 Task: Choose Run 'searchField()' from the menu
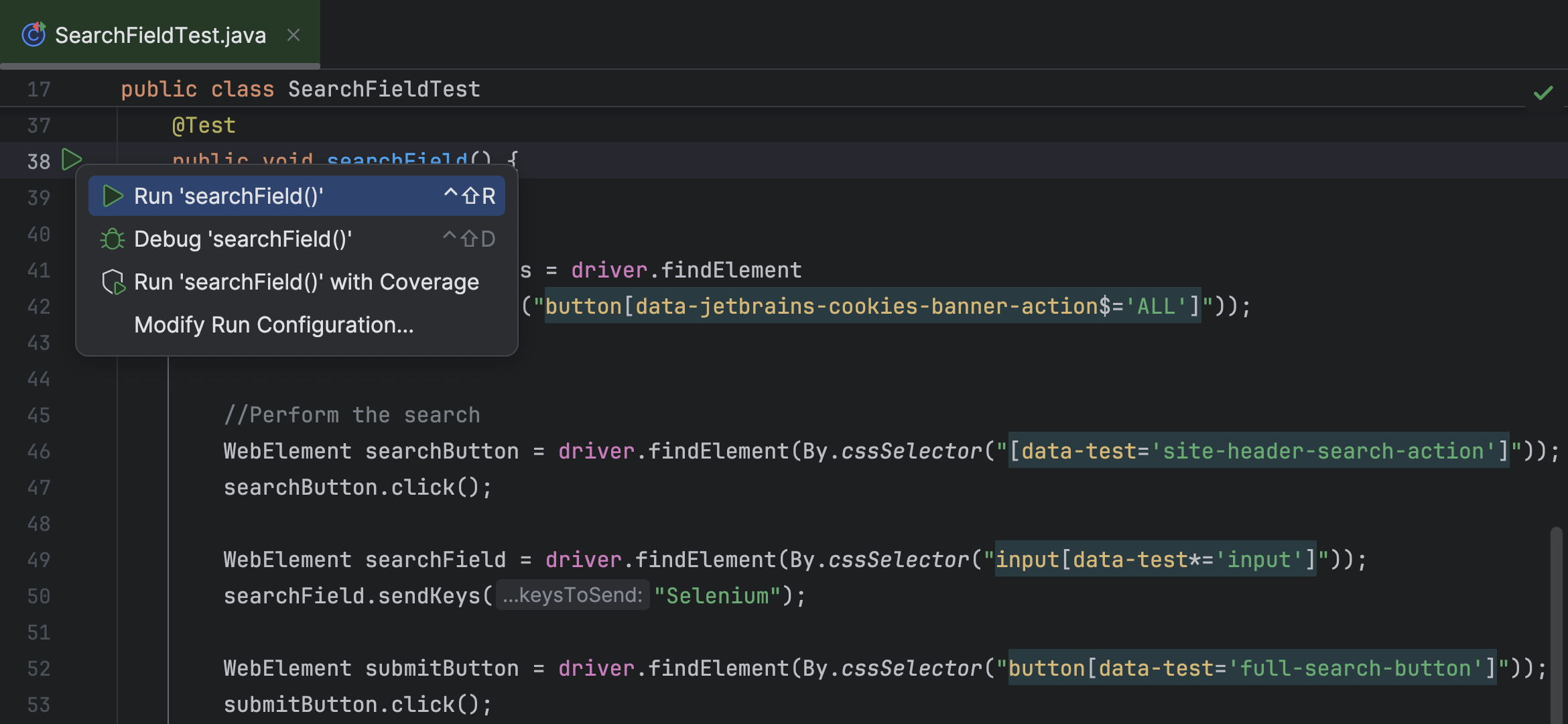(229, 196)
